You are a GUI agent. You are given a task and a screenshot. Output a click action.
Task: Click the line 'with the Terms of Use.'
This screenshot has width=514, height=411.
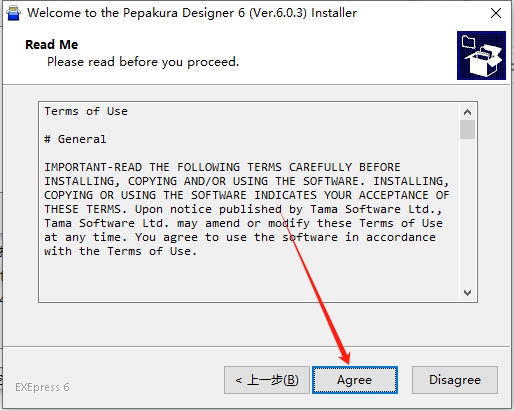(x=120, y=251)
